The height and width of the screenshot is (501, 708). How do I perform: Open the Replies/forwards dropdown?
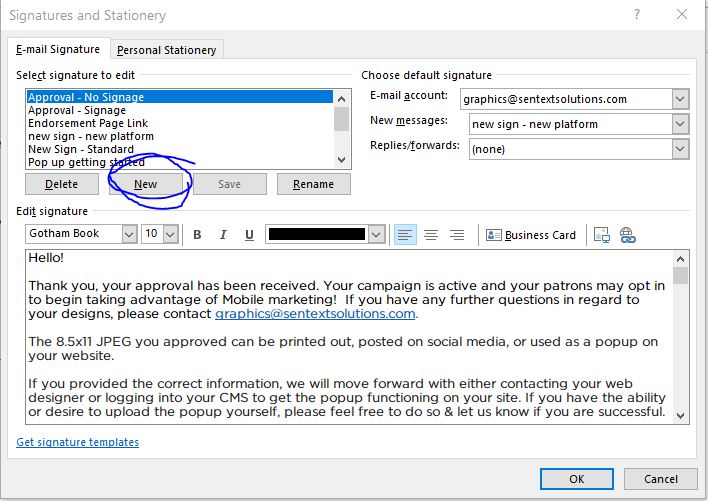(x=680, y=148)
